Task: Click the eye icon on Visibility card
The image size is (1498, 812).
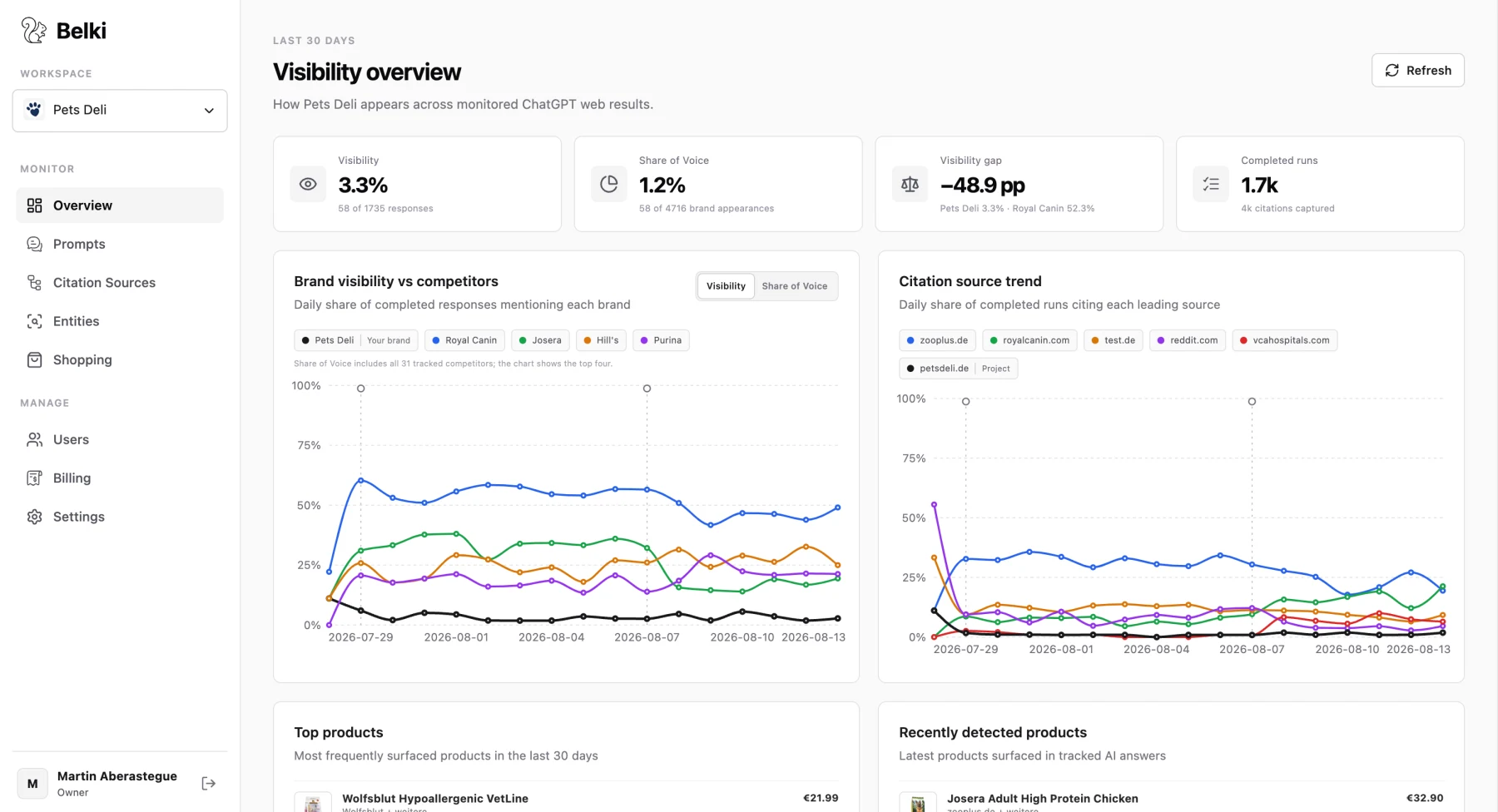Action: pos(308,184)
